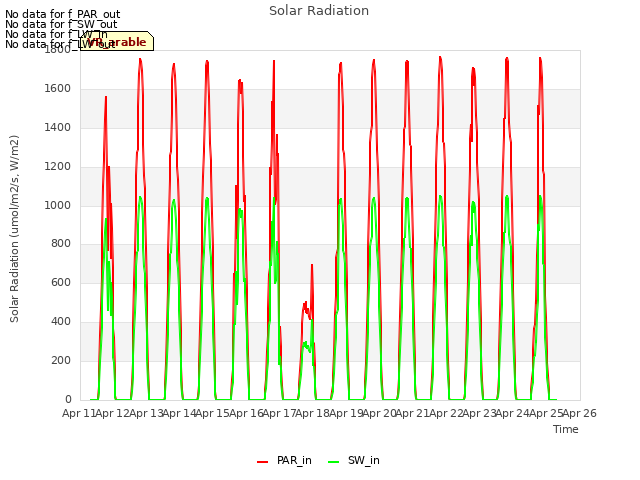The image size is (640, 480).
Task: Click the 1600 y-axis tick label
Action: (58, 89)
